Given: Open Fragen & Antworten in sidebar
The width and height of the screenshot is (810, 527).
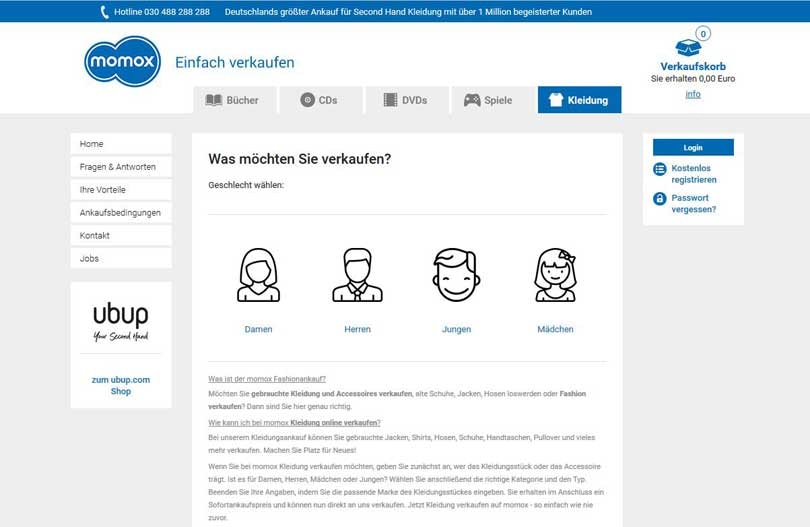Looking at the screenshot, I should tap(120, 167).
